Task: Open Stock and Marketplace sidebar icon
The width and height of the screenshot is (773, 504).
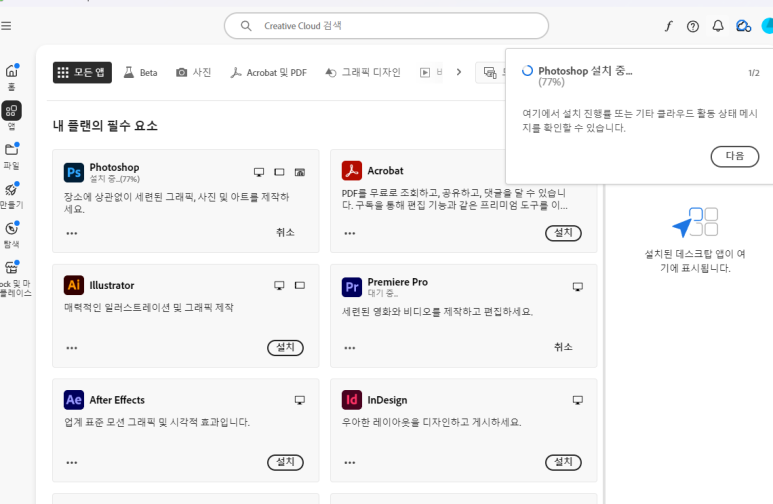Action: point(11,267)
